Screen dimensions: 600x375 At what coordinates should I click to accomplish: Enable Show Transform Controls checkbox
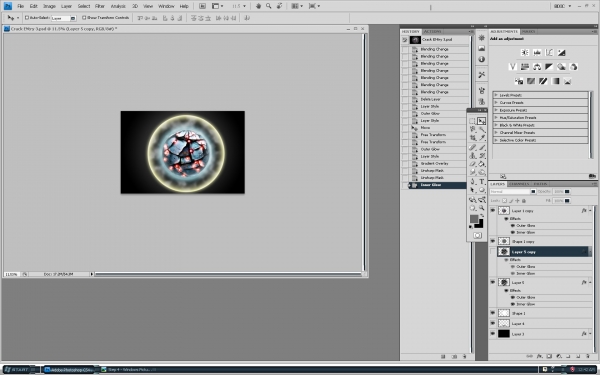[x=84, y=18]
